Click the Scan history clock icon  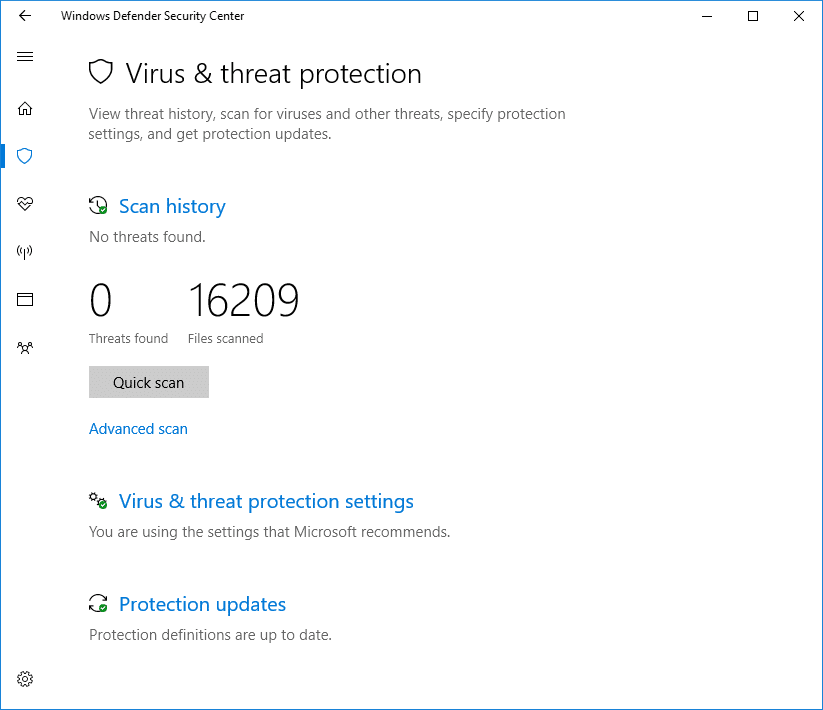tap(98, 206)
